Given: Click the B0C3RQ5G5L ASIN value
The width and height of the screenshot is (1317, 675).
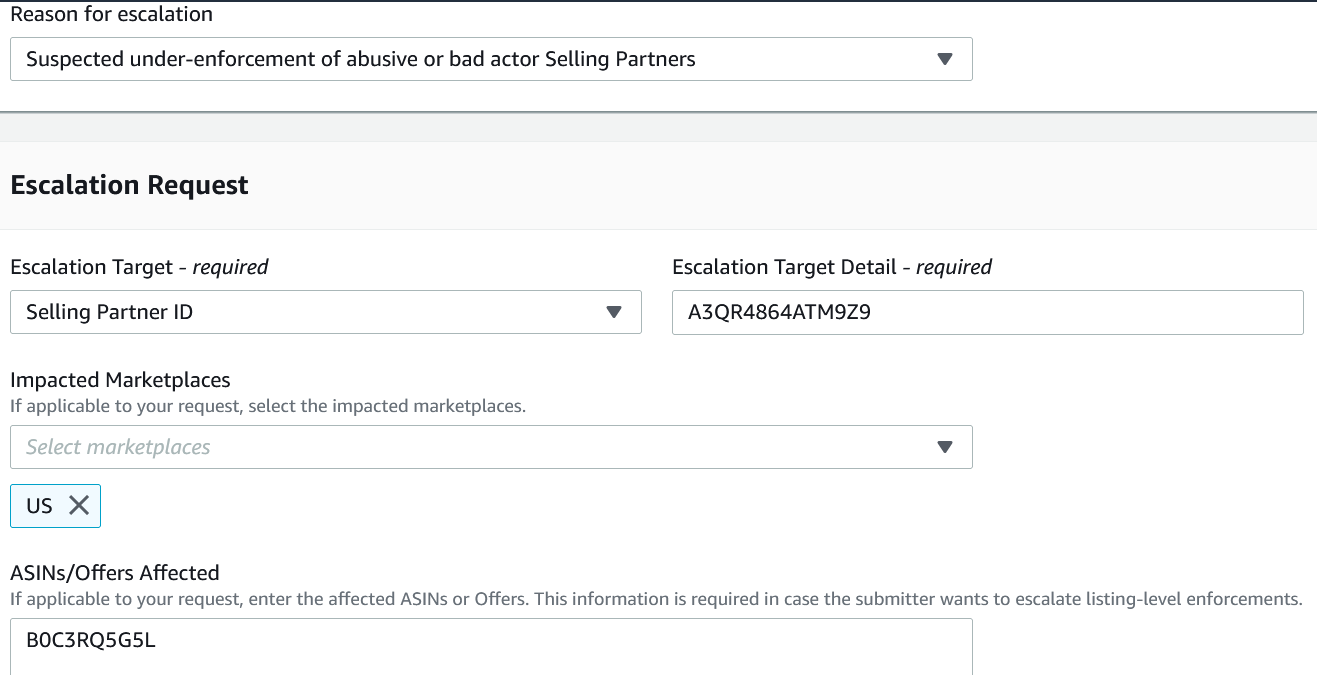Looking at the screenshot, I should [x=91, y=640].
